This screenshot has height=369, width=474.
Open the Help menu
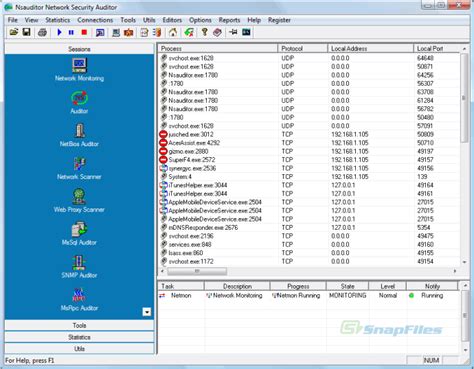click(x=254, y=20)
